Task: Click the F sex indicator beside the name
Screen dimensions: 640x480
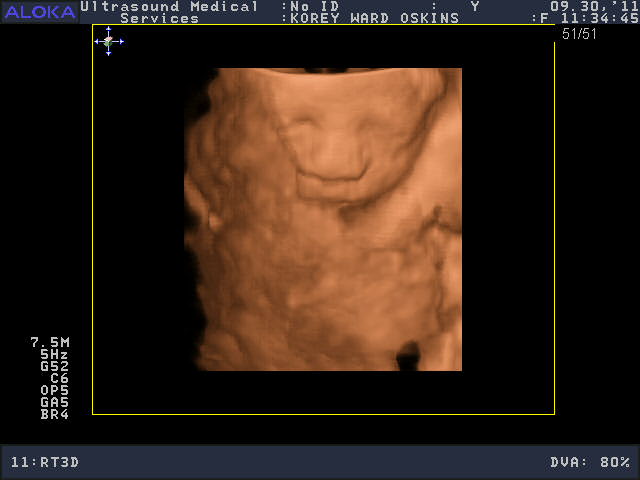Action: click(x=545, y=18)
